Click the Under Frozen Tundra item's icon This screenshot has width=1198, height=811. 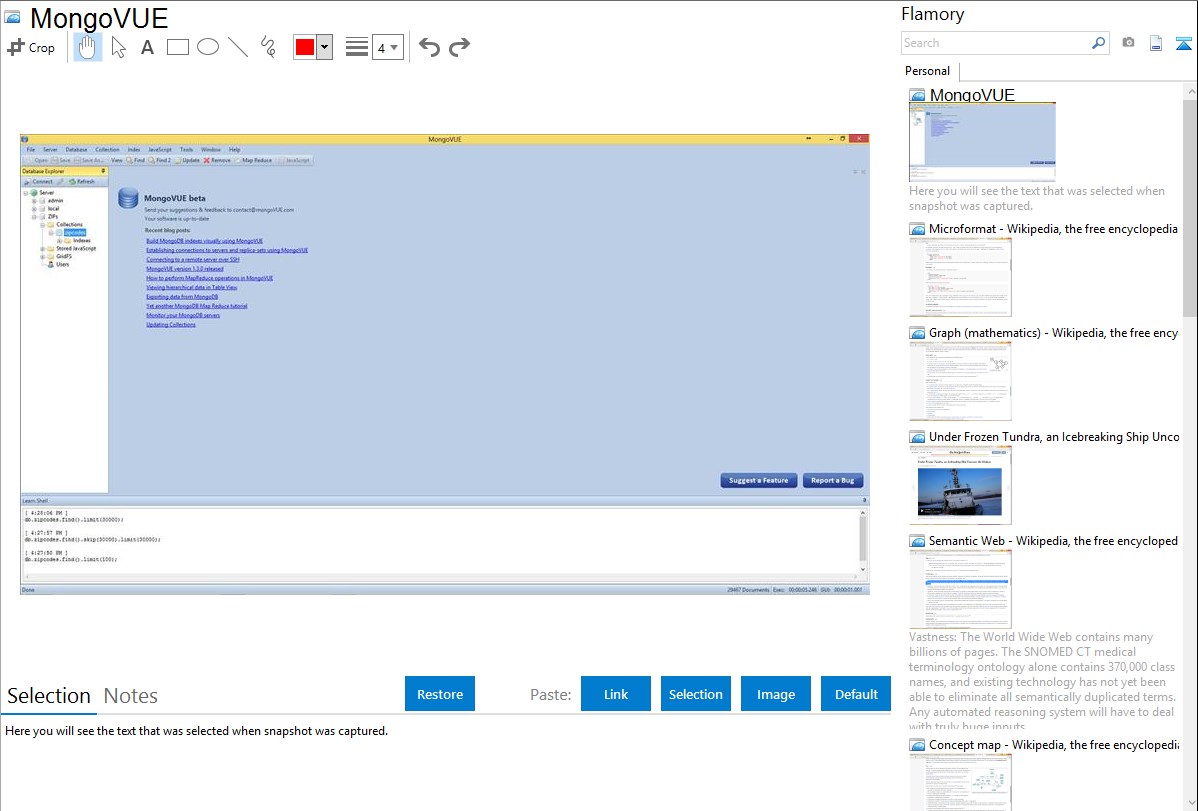(x=917, y=436)
